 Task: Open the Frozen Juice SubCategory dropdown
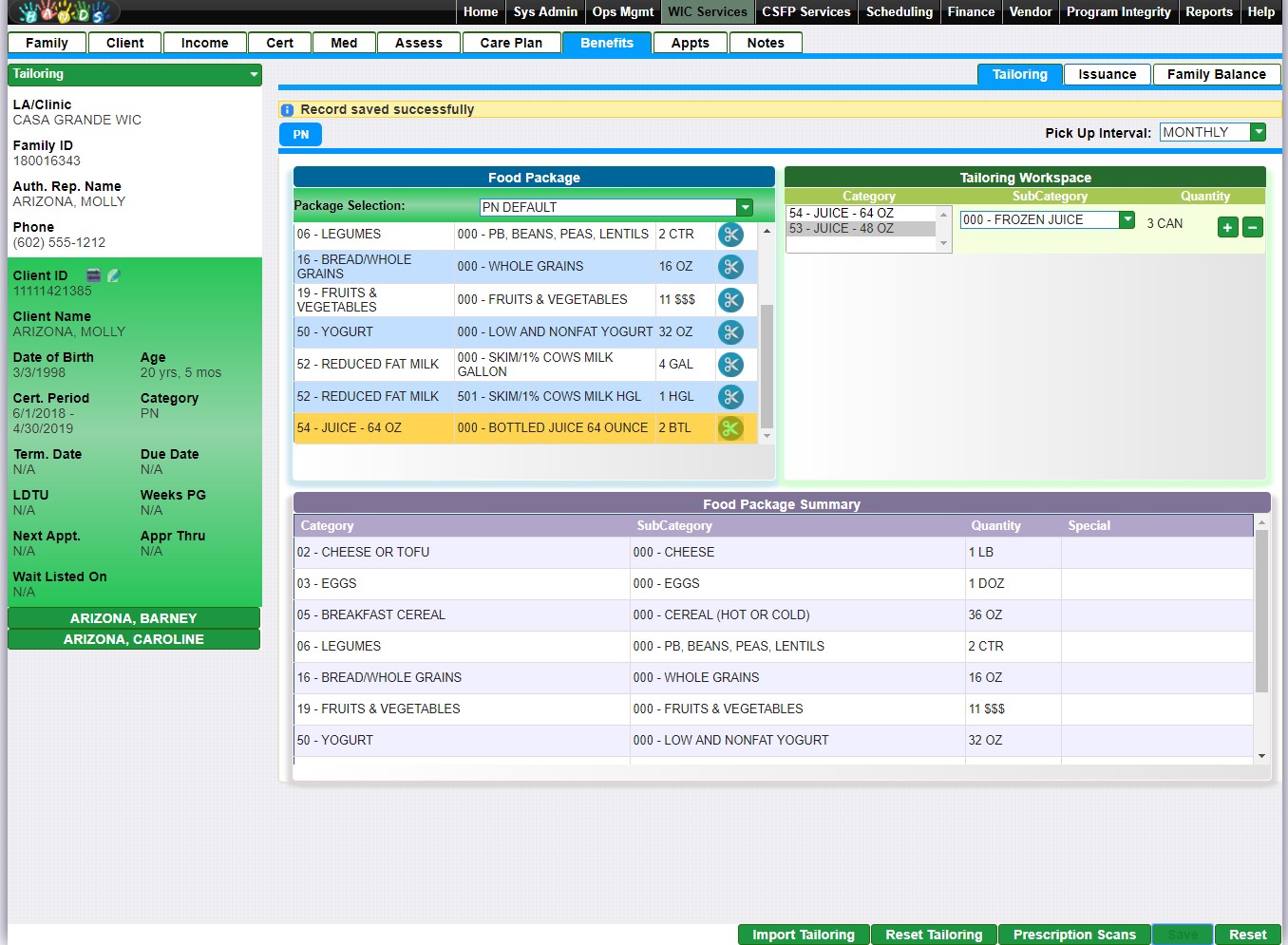(1127, 219)
